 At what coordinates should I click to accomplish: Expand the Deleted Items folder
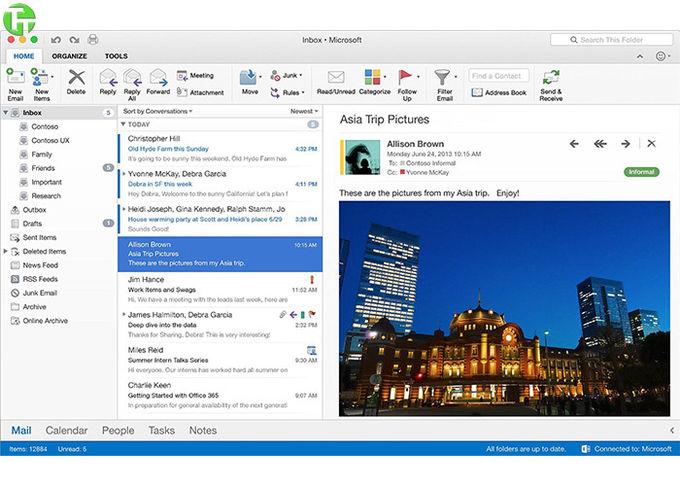click(5, 251)
